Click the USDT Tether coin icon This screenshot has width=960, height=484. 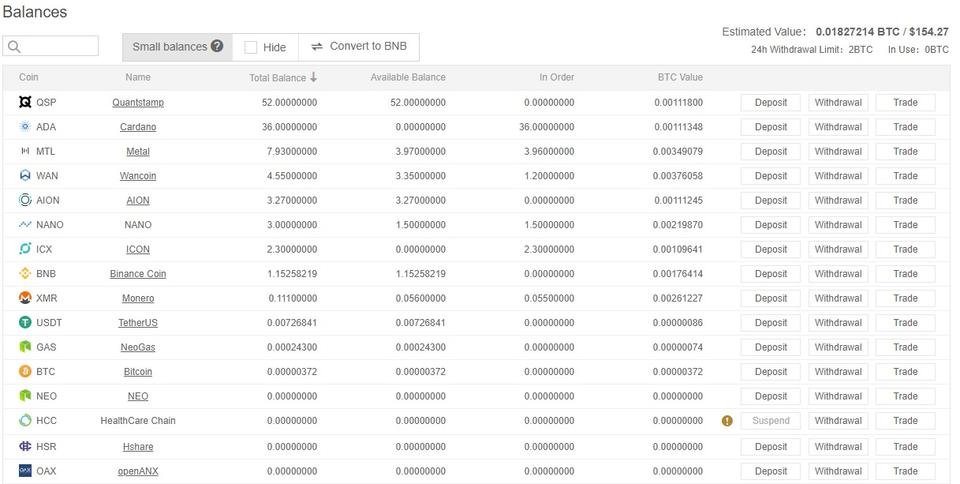tap(25, 322)
